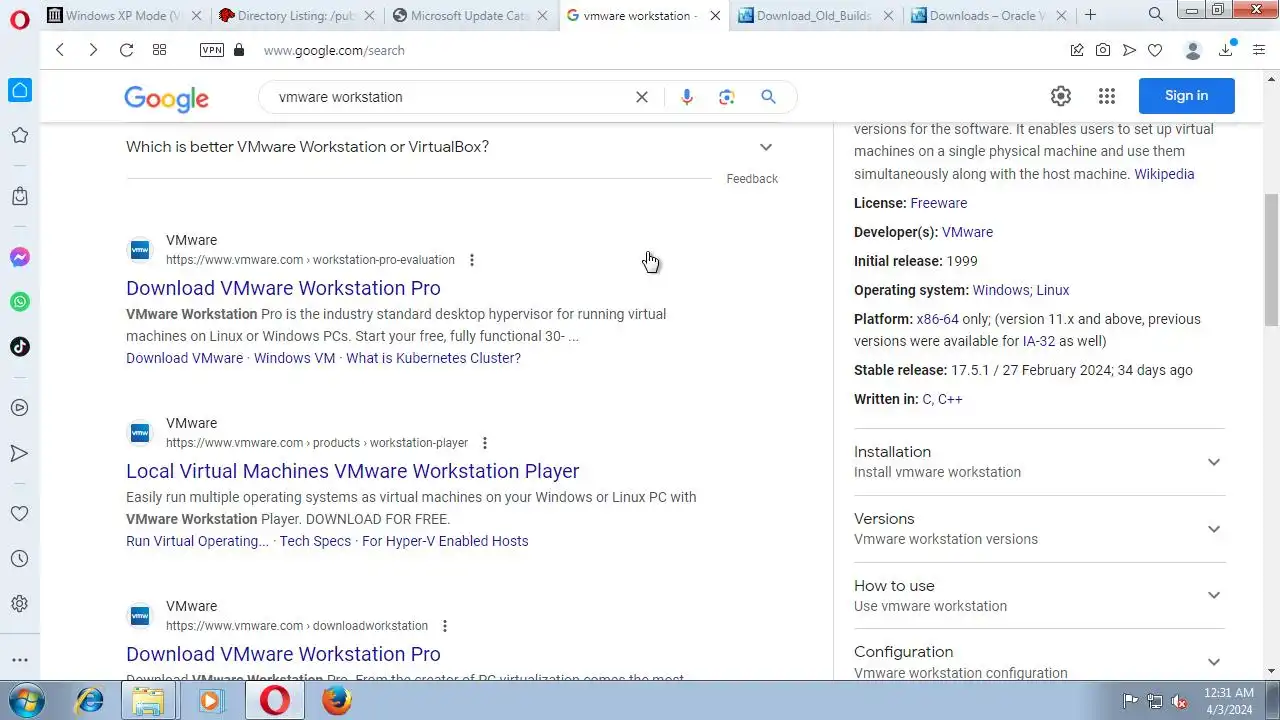Follow the Freeware license link

[x=939, y=203]
